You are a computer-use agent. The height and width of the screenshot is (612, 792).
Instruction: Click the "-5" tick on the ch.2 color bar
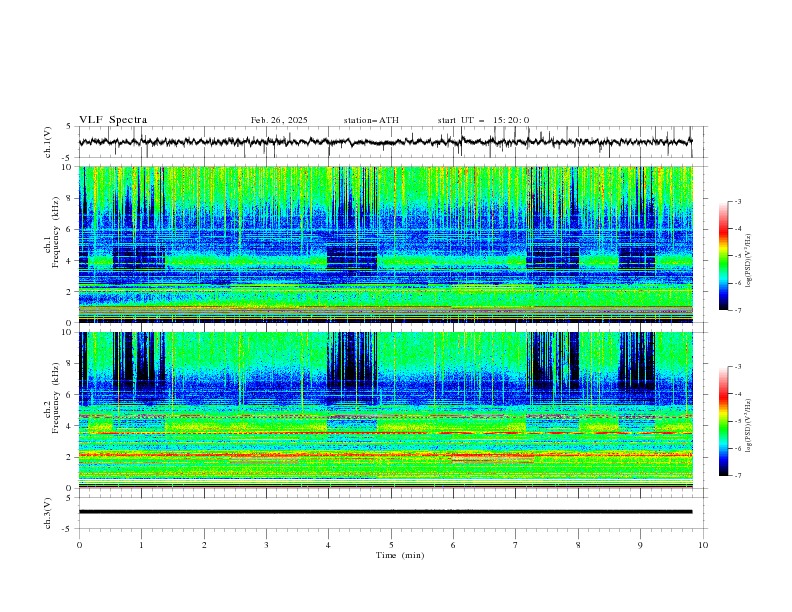[738, 421]
